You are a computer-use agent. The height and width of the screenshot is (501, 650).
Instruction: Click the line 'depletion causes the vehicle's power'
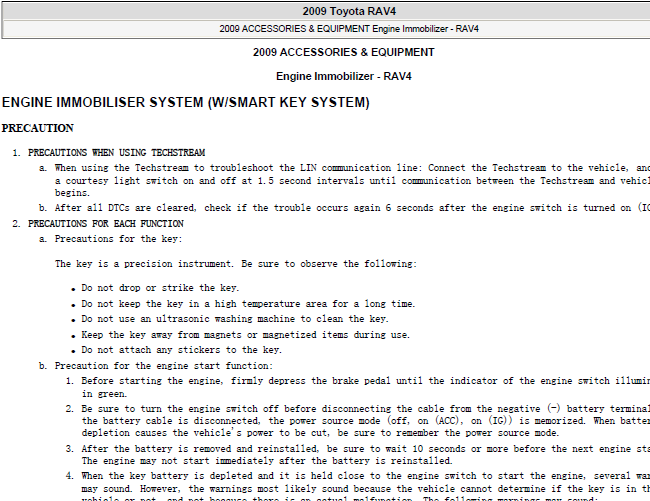(320, 433)
